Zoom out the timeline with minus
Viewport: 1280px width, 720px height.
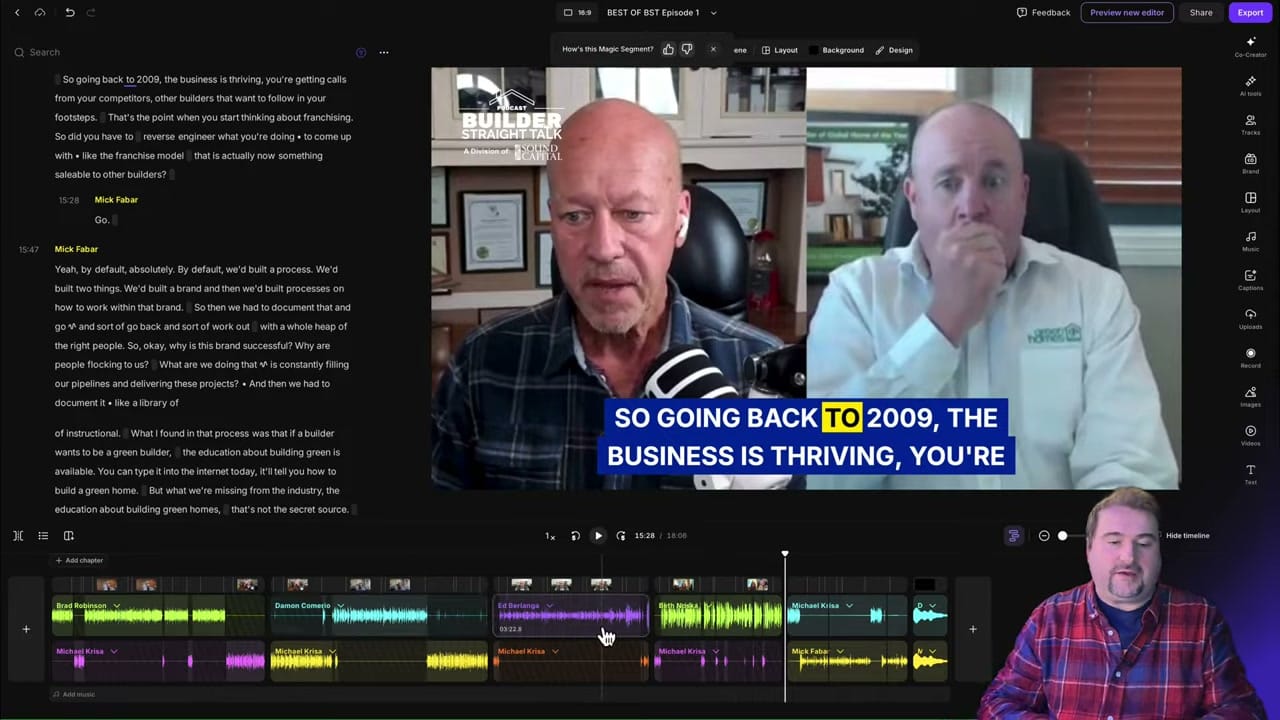coord(1044,536)
